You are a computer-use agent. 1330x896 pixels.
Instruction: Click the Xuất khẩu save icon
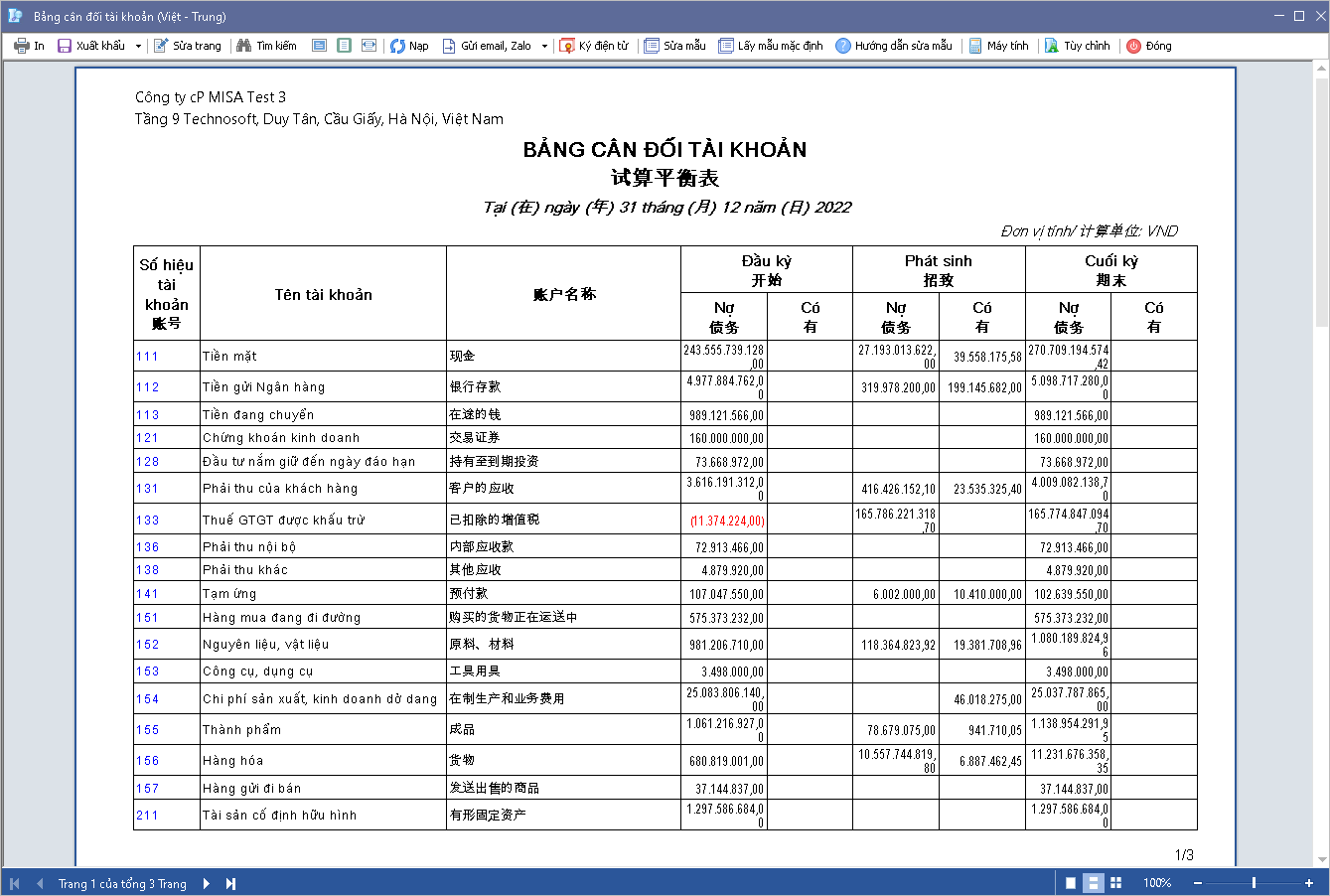click(65, 46)
